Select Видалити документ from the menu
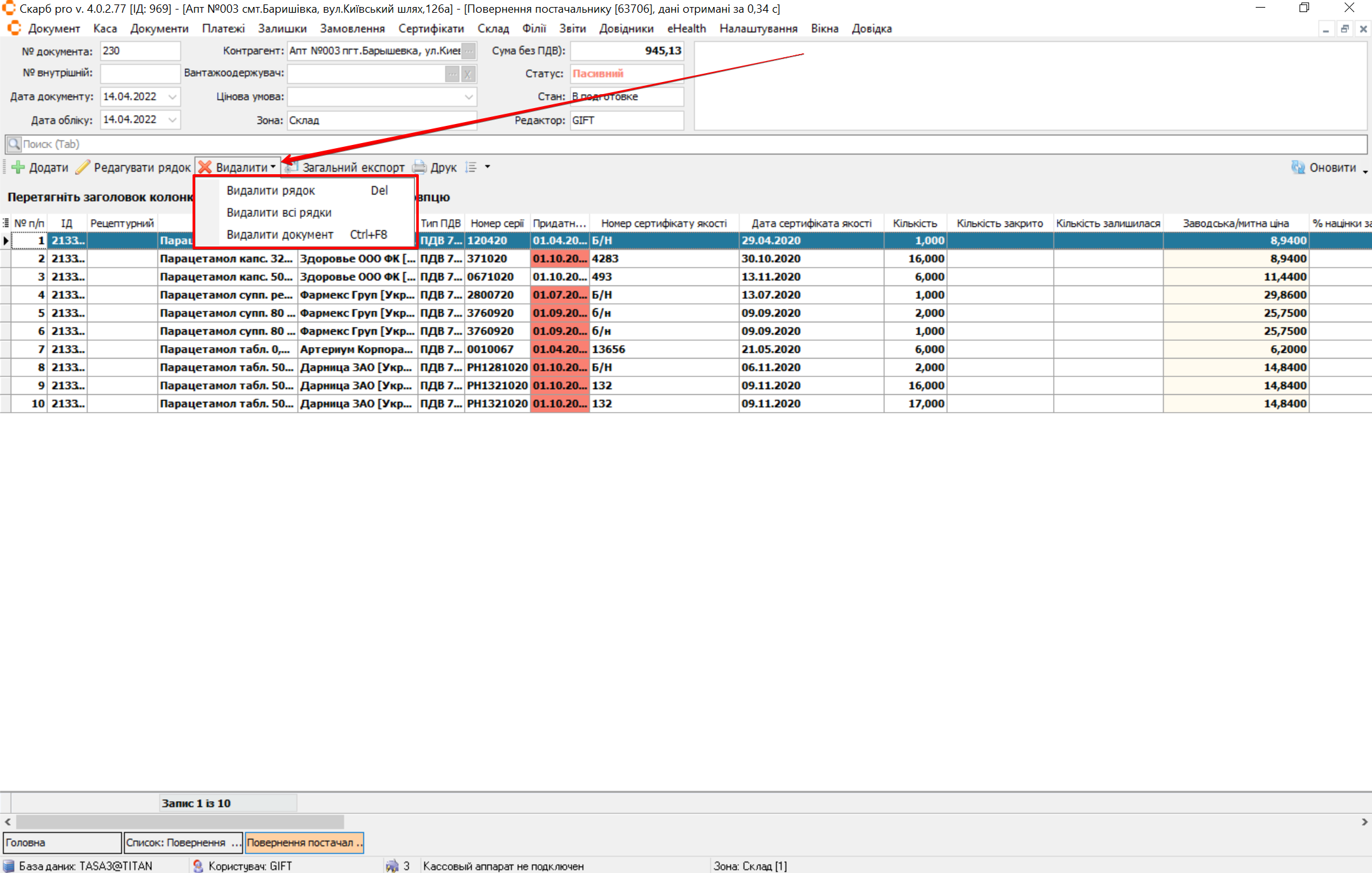Viewport: 1372px width, 873px height. [x=280, y=235]
